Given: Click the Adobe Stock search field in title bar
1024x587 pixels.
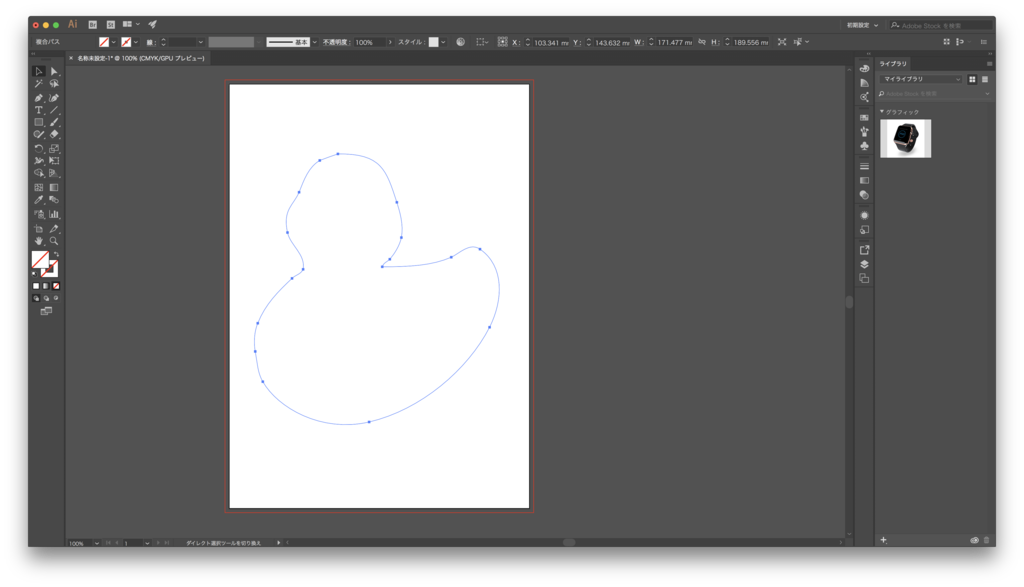Looking at the screenshot, I should point(940,25).
